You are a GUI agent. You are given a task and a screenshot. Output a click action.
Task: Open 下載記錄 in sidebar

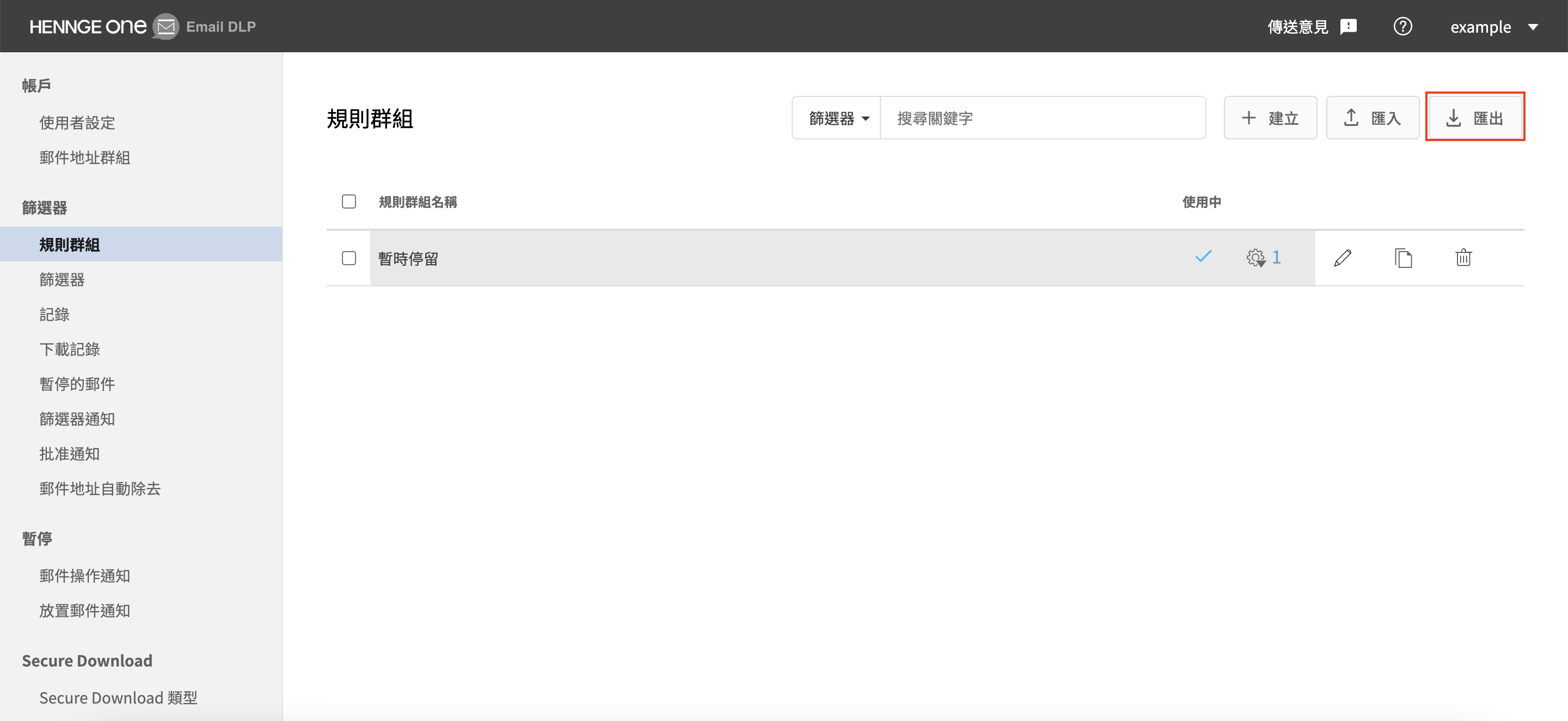pyautogui.click(x=69, y=349)
